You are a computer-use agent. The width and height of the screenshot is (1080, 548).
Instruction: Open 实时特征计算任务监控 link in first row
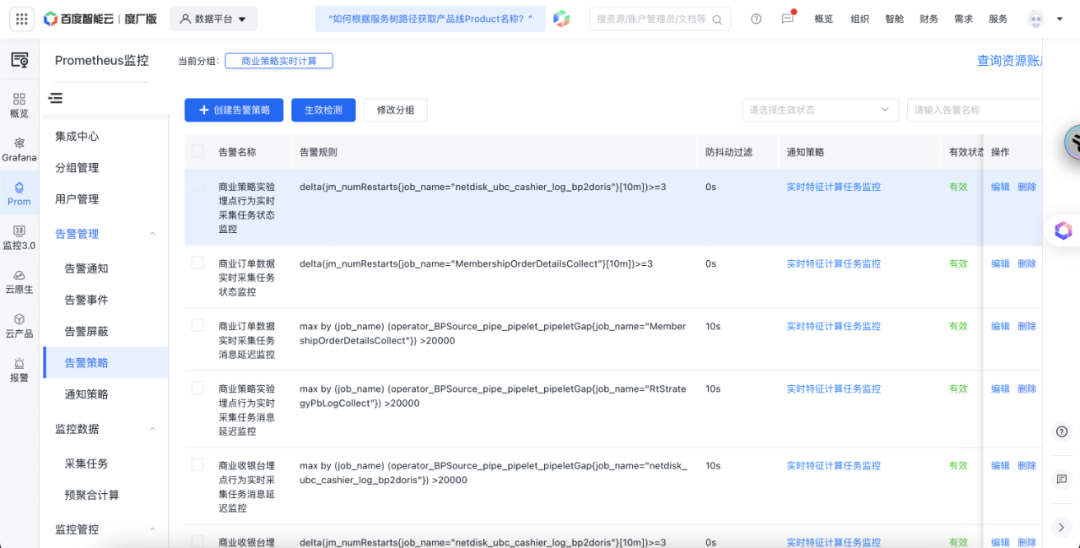833,187
